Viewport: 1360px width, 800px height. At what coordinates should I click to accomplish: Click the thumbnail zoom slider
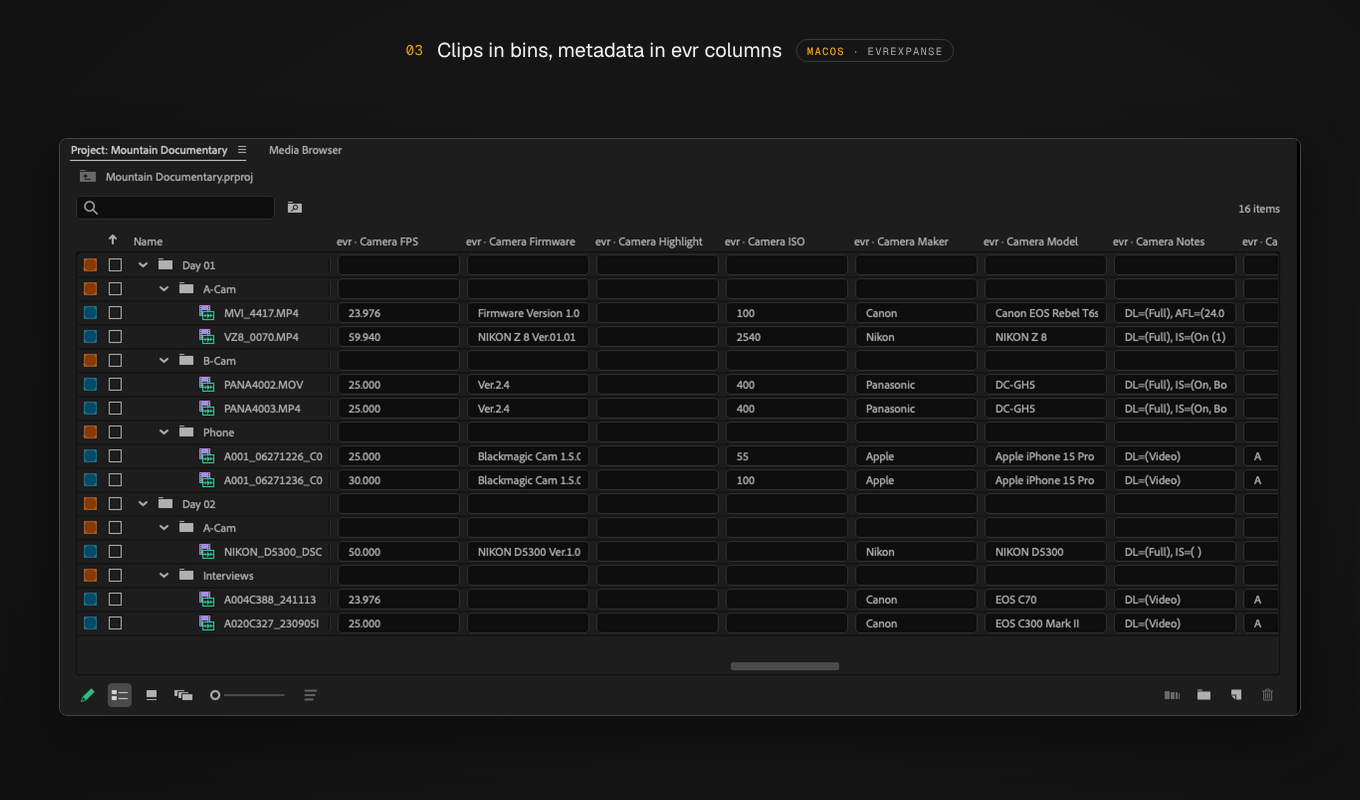pyautogui.click(x=247, y=695)
